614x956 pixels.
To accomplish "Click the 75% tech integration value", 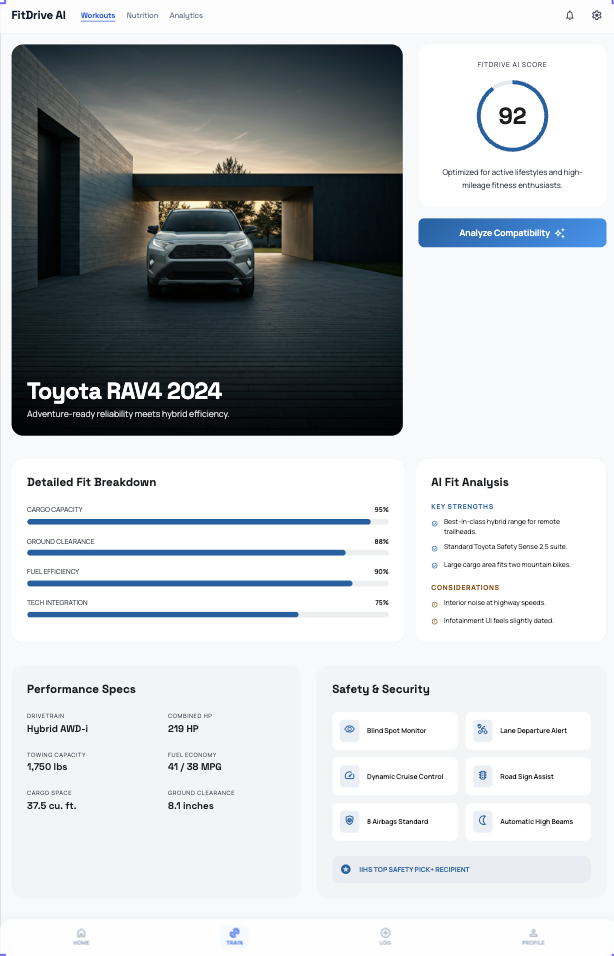I will click(381, 602).
